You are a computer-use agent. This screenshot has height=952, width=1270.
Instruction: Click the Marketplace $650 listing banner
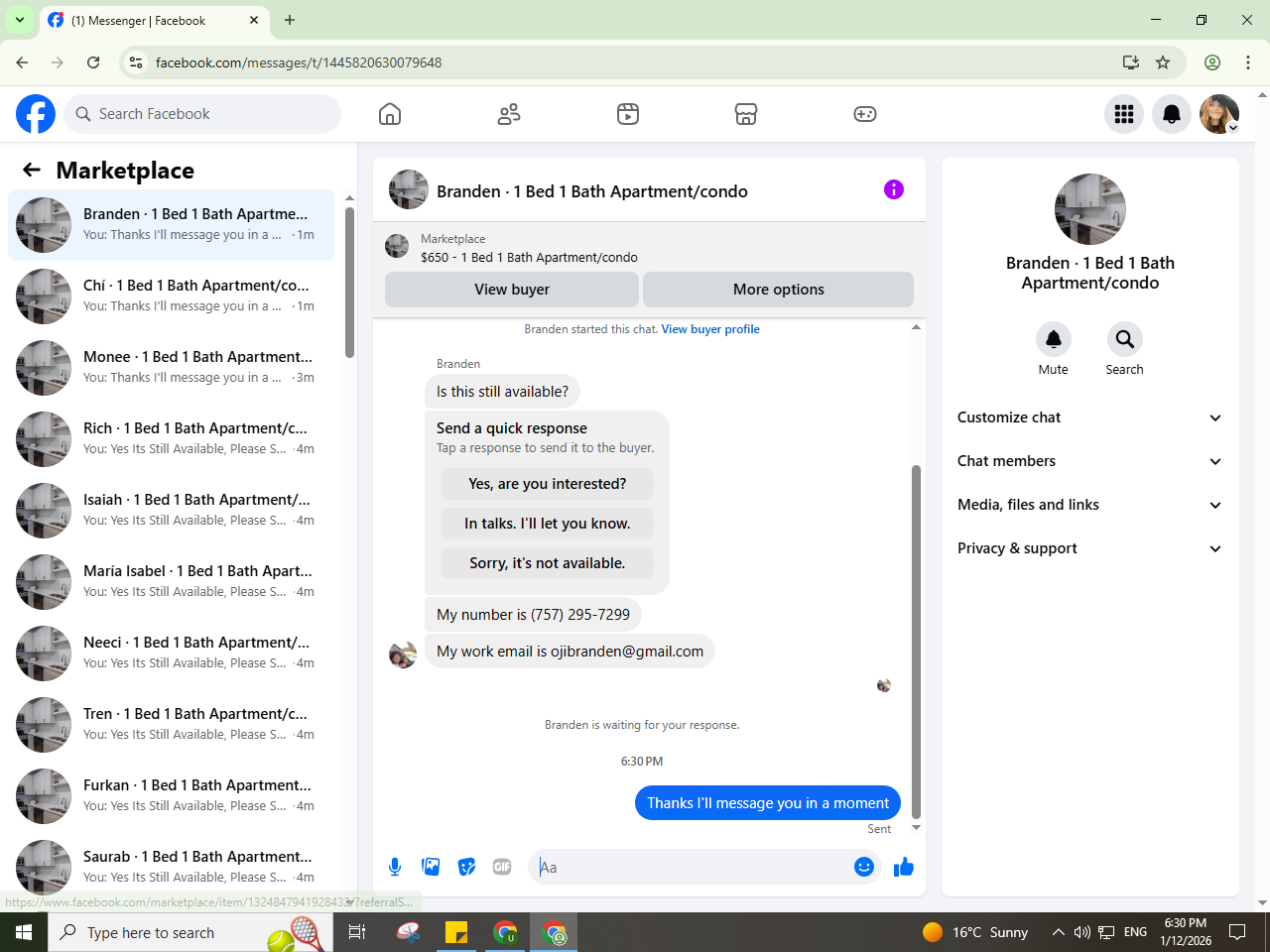pyautogui.click(x=649, y=248)
